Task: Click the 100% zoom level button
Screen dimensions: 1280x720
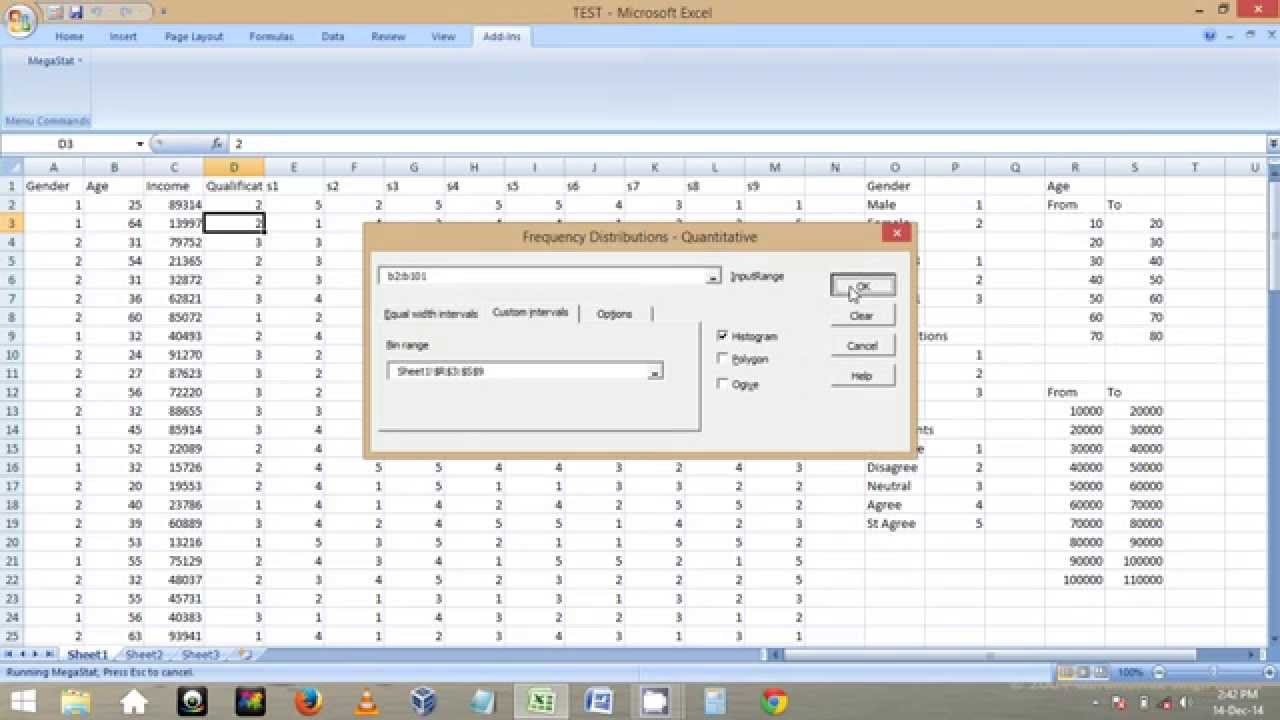Action: [1130, 673]
